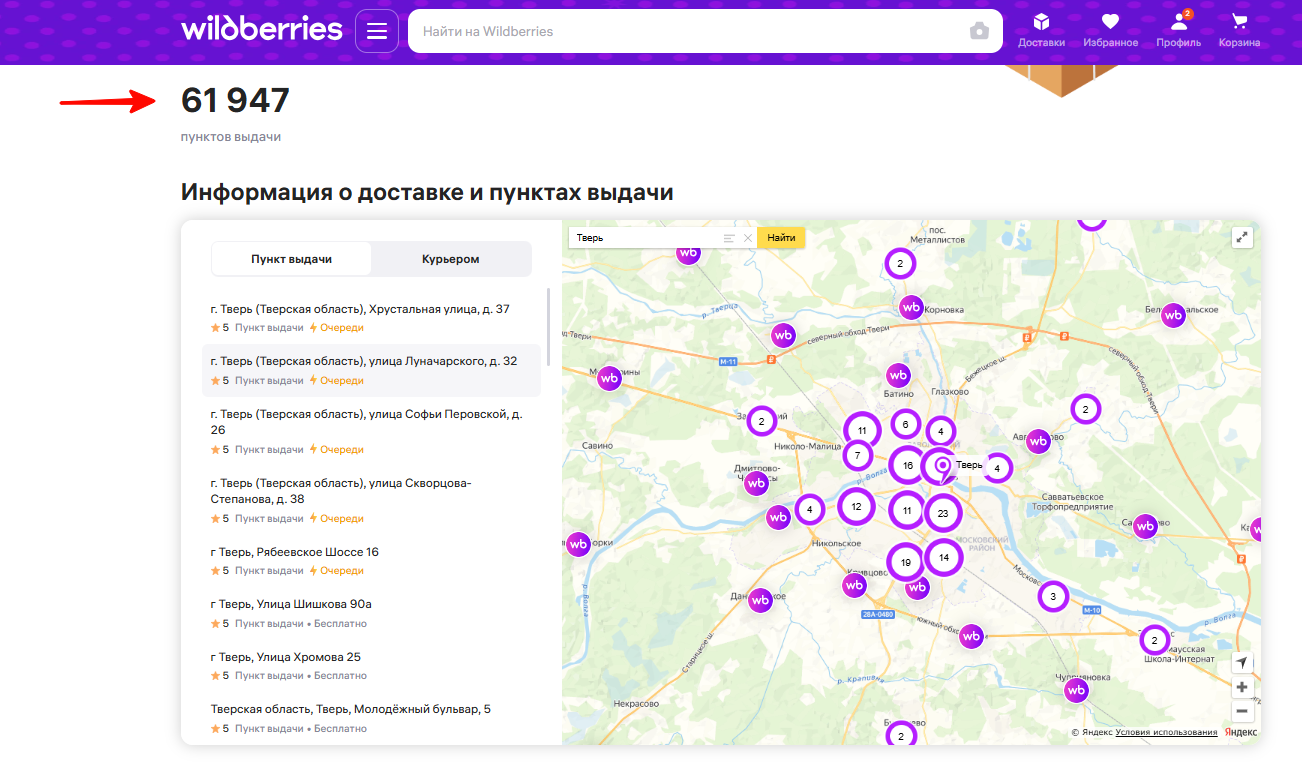Click the cluster marker labeled 3
The image size is (1302, 768).
click(x=1052, y=597)
